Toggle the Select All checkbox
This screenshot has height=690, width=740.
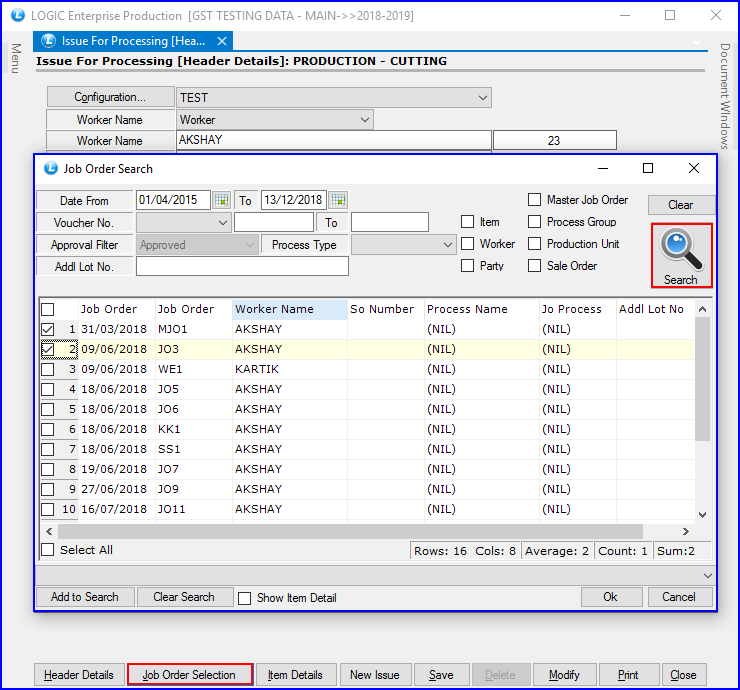coord(47,550)
